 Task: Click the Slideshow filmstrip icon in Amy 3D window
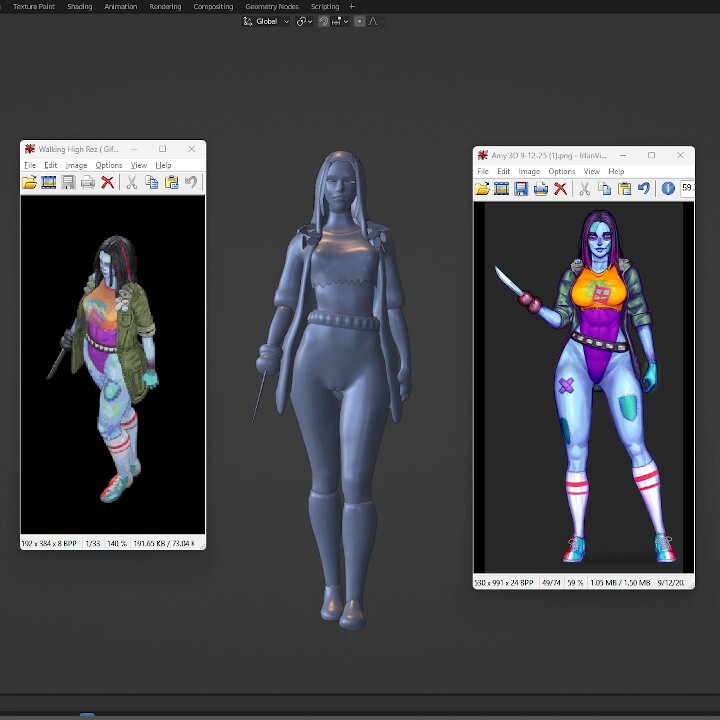[x=501, y=189]
